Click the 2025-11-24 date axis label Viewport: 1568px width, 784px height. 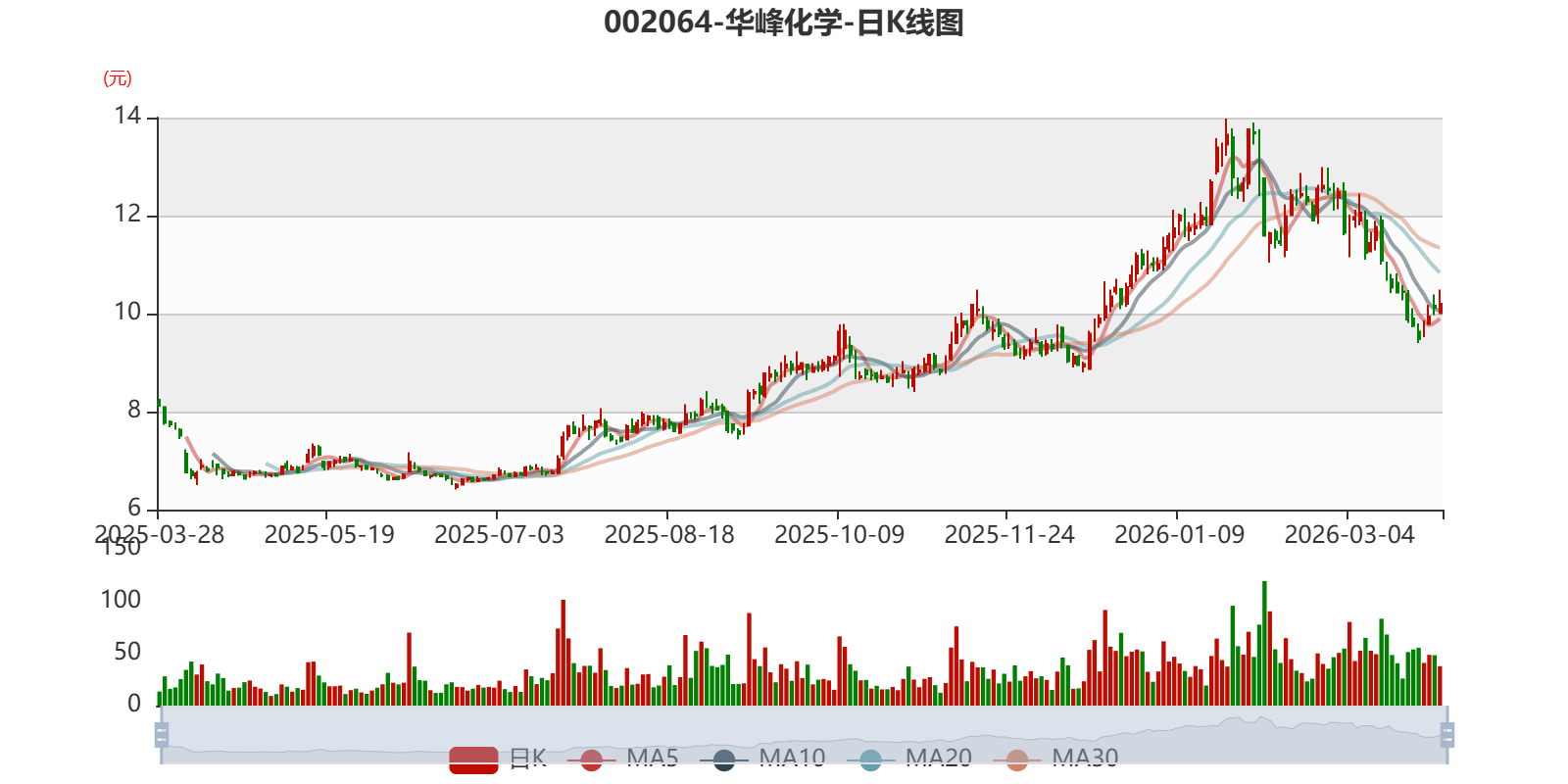1009,535
